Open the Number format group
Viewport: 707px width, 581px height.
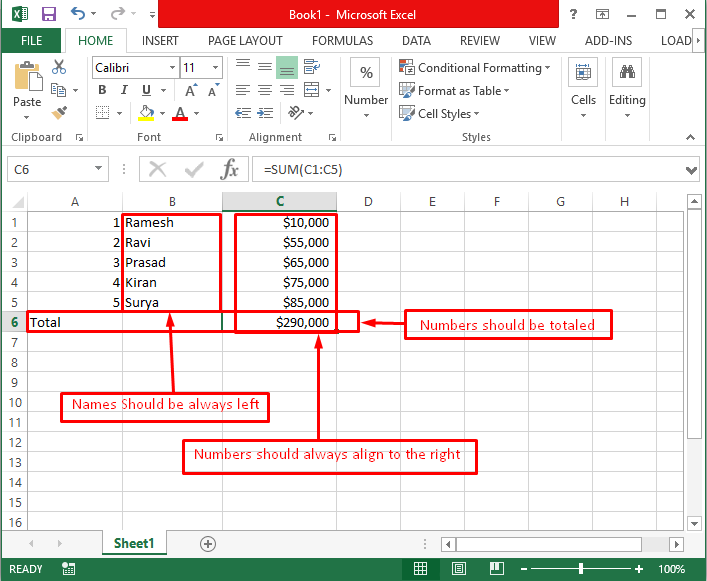tap(366, 88)
